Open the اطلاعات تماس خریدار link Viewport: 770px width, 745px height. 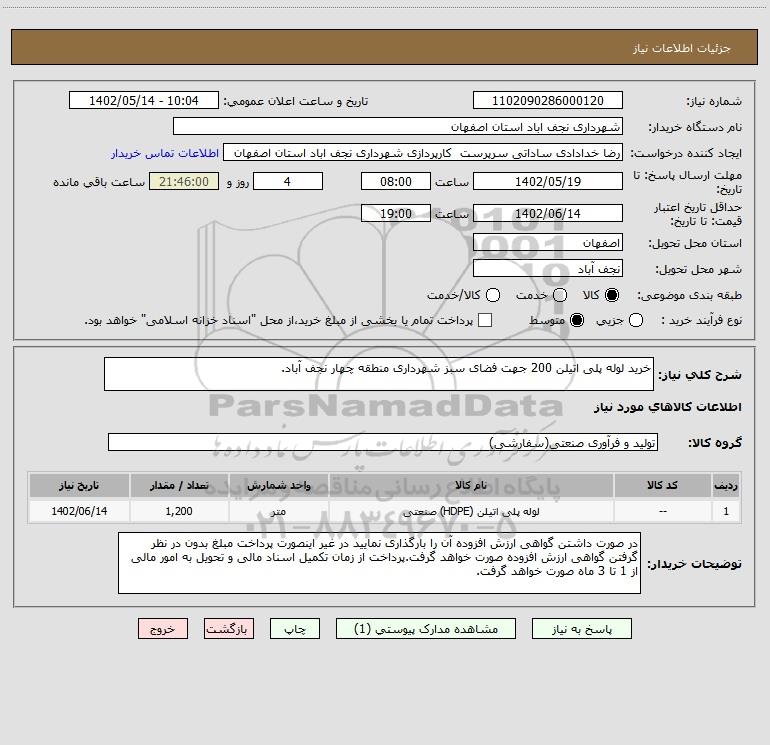pyautogui.click(x=165, y=153)
